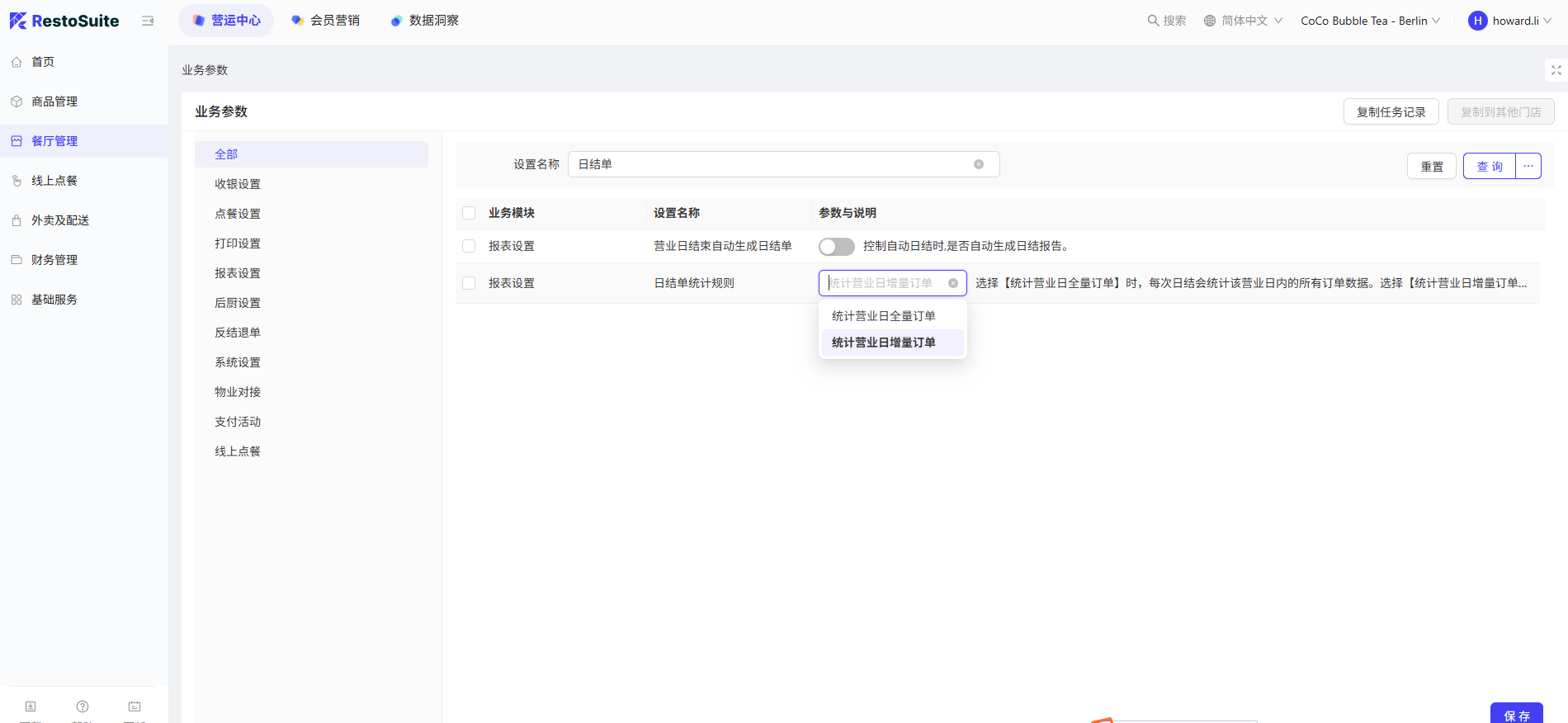1568x723 pixels.
Task: Click the fullscreen expand icon
Action: click(1556, 70)
